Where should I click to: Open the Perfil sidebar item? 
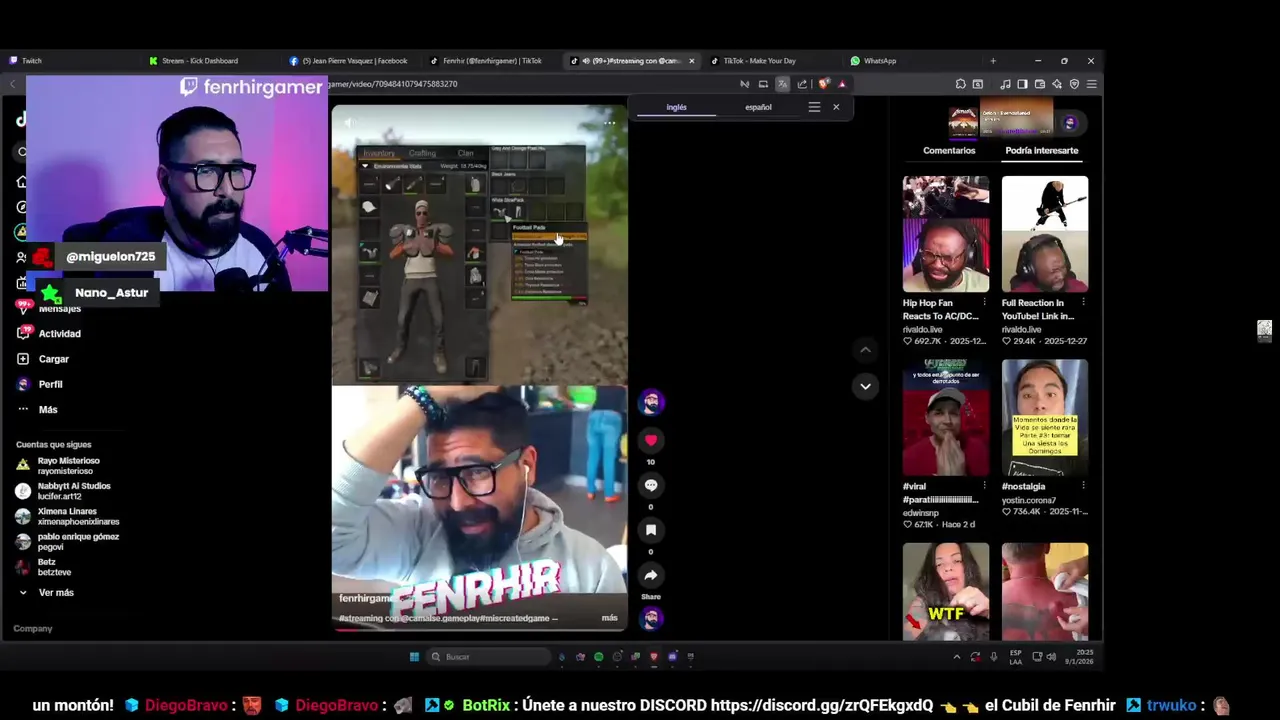(50, 384)
